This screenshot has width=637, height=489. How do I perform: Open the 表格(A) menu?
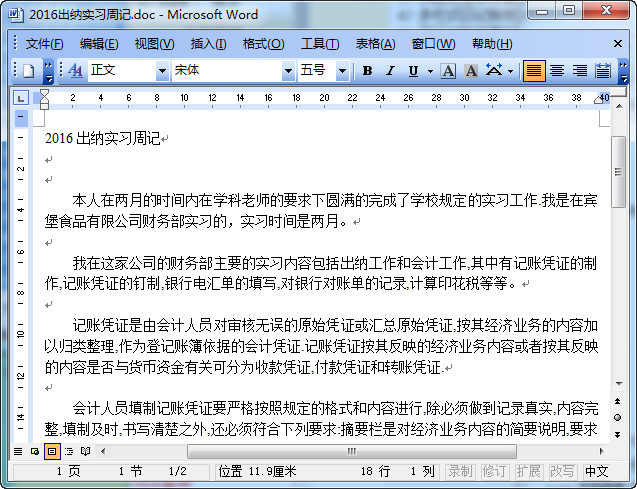[x=375, y=43]
